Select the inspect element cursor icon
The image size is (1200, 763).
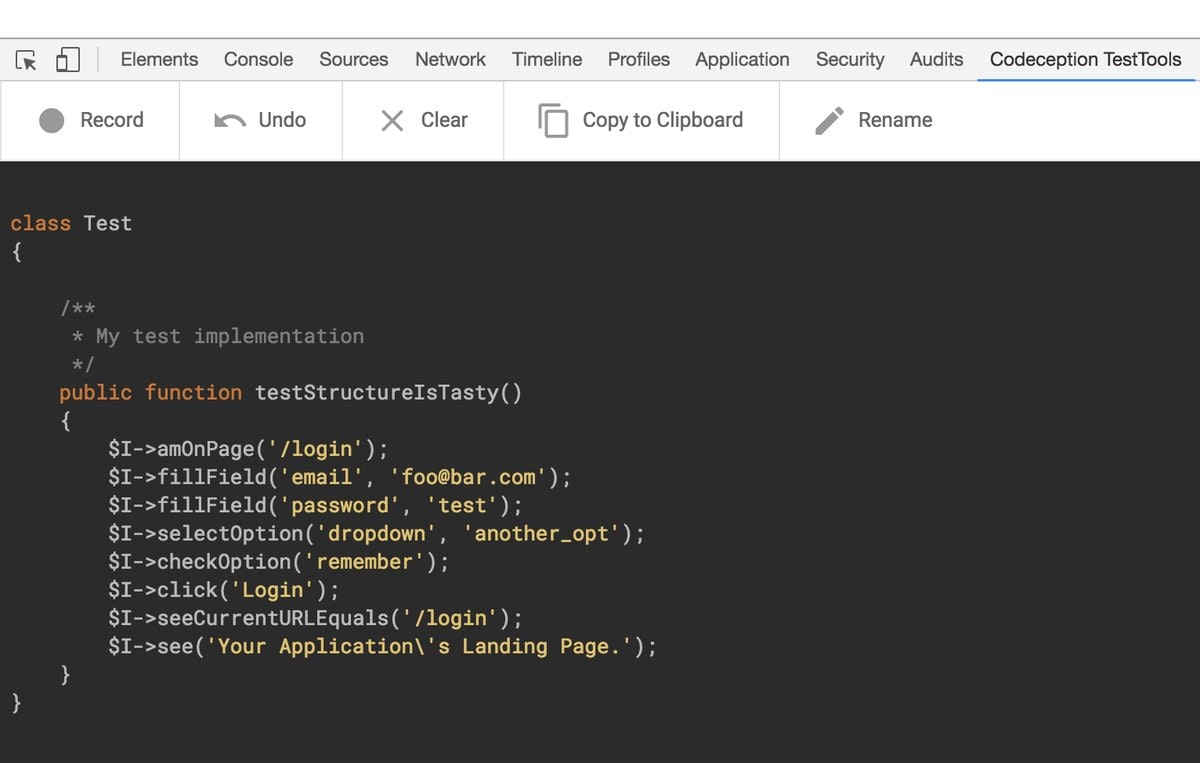26,60
